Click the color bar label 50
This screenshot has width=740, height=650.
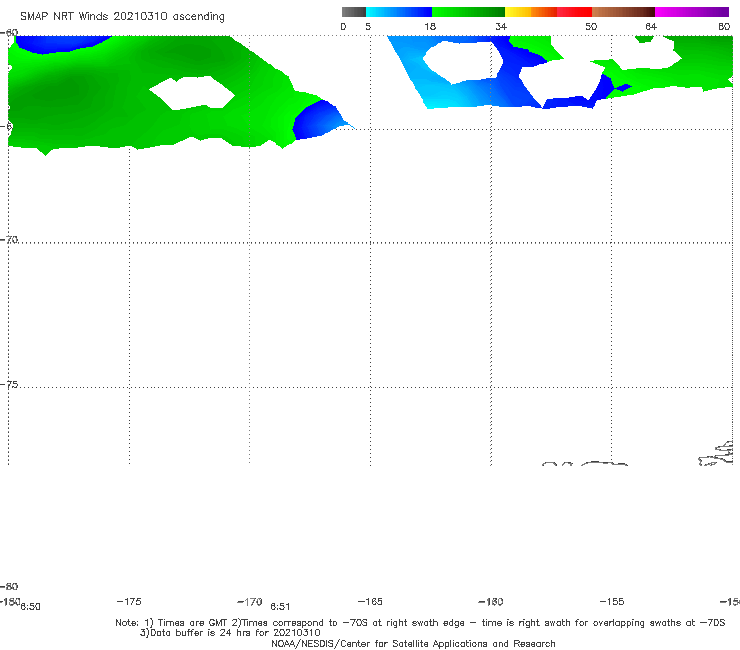[x=591, y=26]
